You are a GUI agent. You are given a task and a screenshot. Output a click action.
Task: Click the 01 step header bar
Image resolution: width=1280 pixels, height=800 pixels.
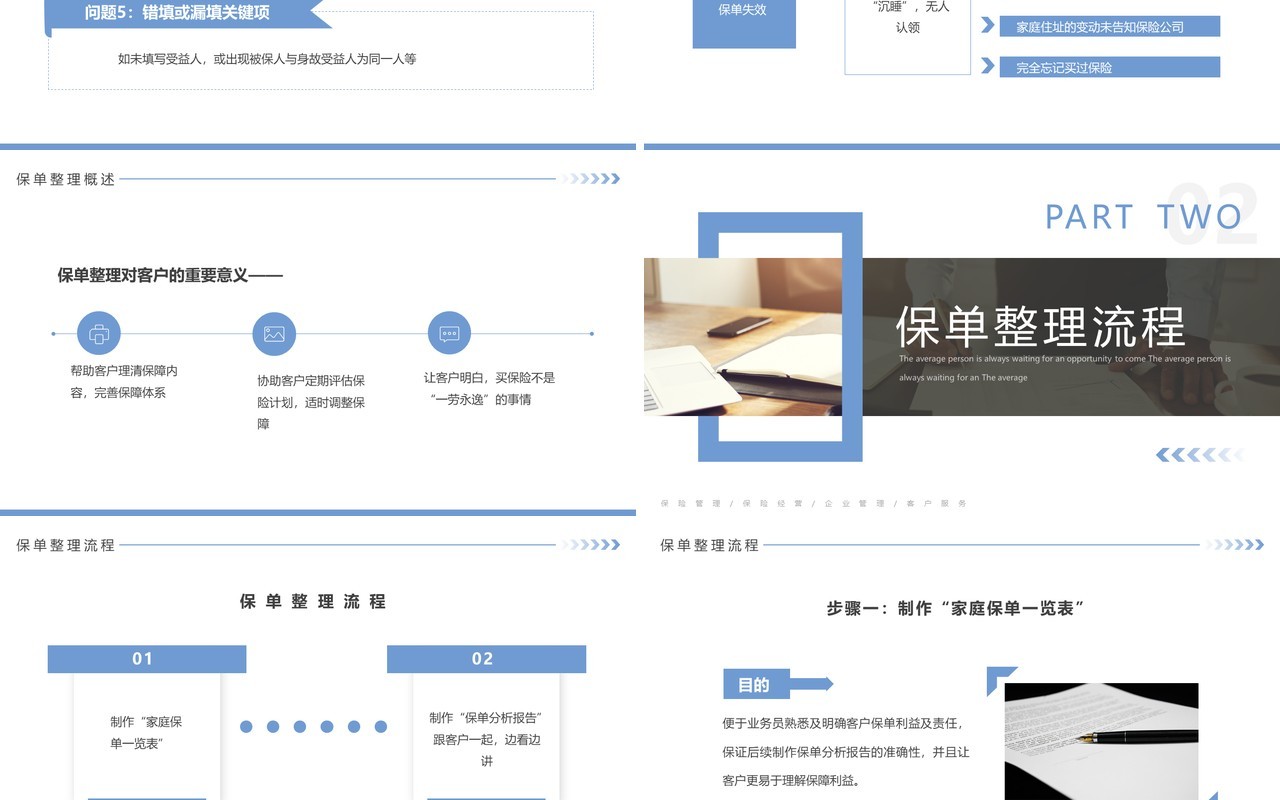[x=147, y=659]
